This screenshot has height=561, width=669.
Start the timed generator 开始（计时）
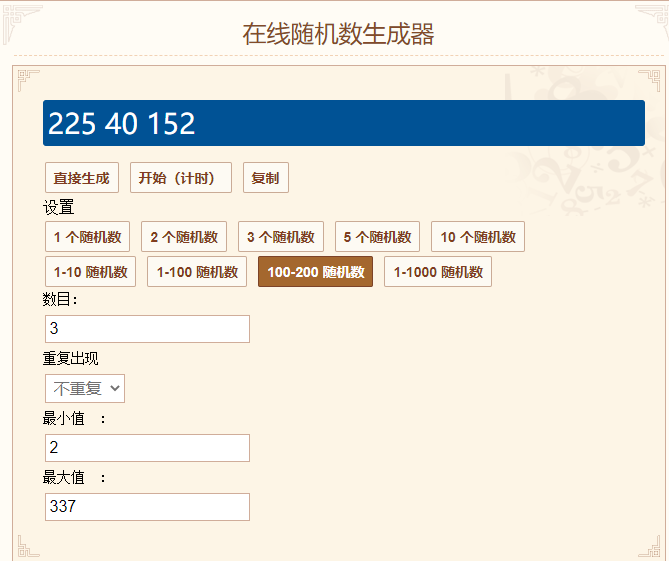tap(181, 177)
